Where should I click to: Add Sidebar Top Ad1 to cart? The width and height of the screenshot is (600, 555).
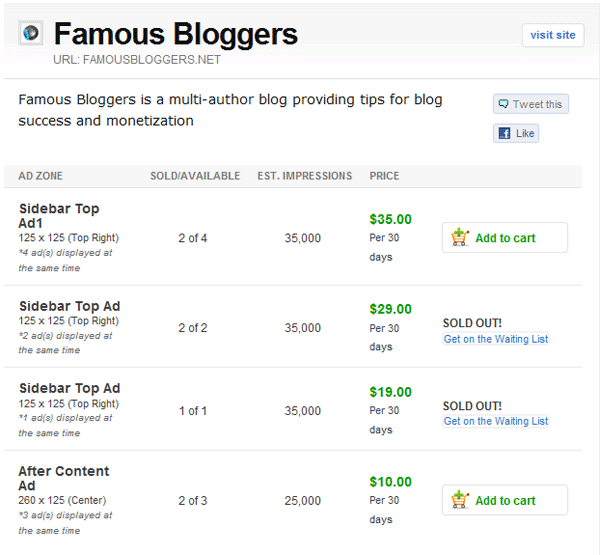pos(505,237)
